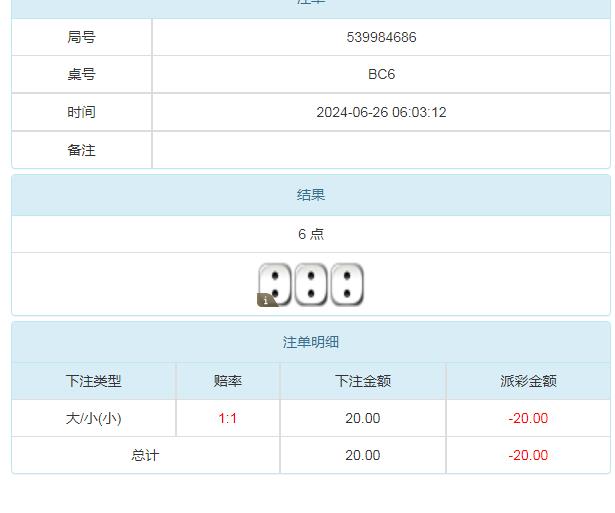Click the table number BC6

click(x=381, y=74)
